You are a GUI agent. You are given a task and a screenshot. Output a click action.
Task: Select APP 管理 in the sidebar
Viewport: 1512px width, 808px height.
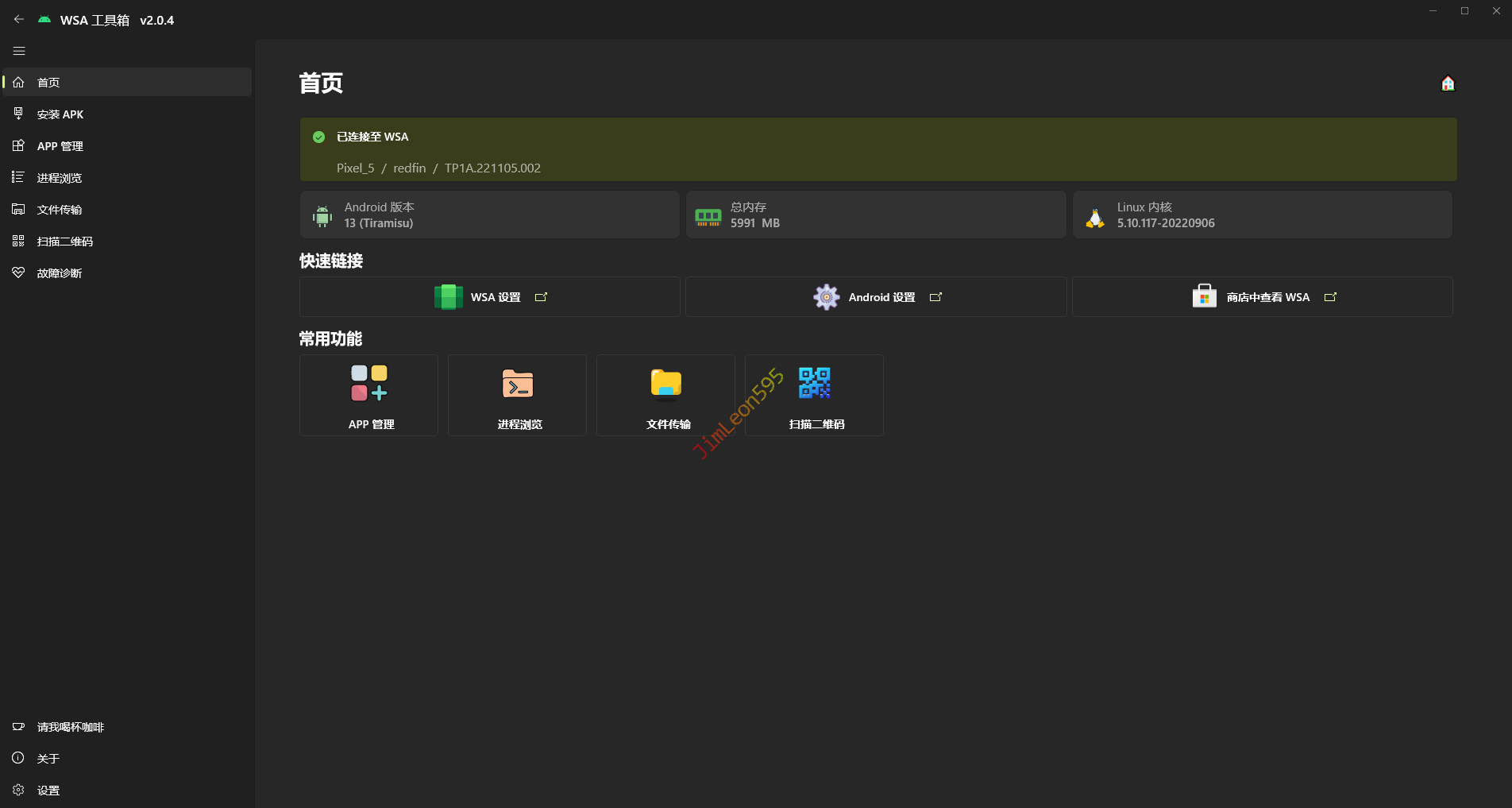(60, 146)
